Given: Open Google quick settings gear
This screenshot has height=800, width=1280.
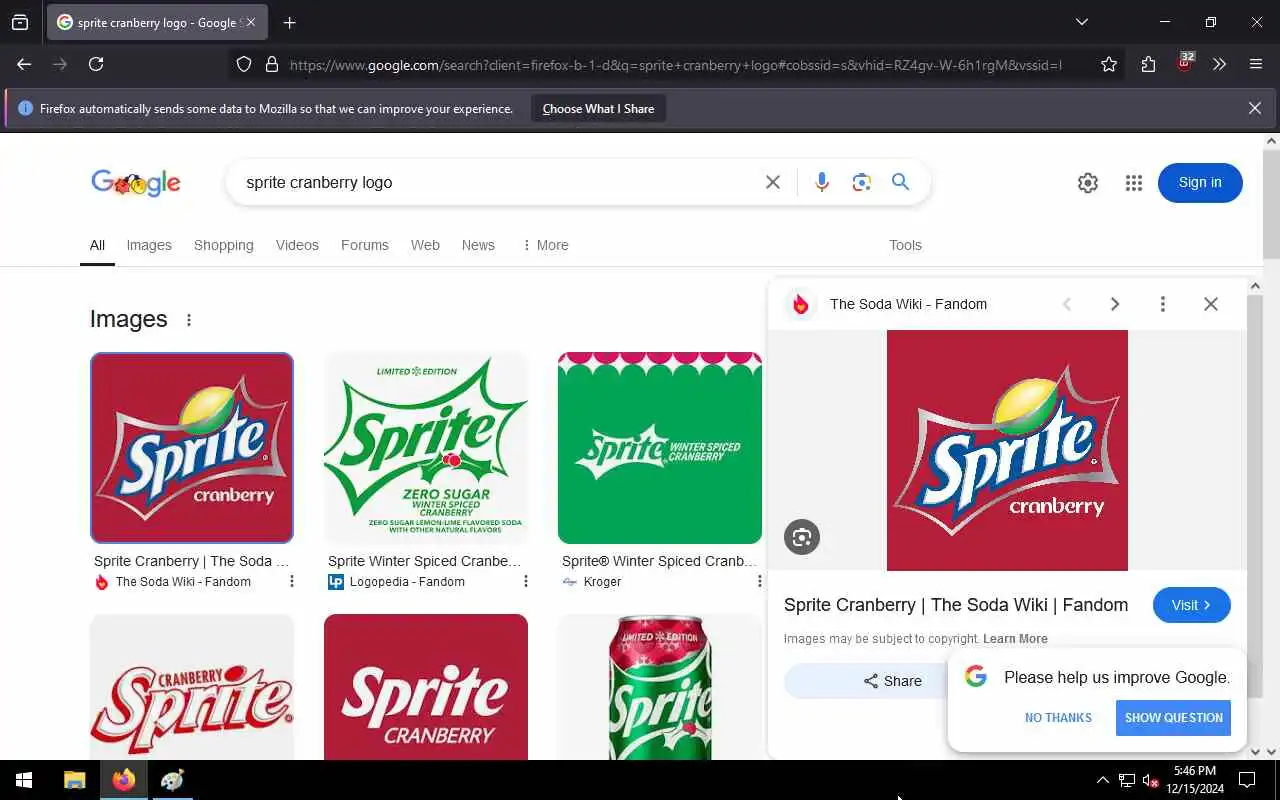Looking at the screenshot, I should (1088, 183).
